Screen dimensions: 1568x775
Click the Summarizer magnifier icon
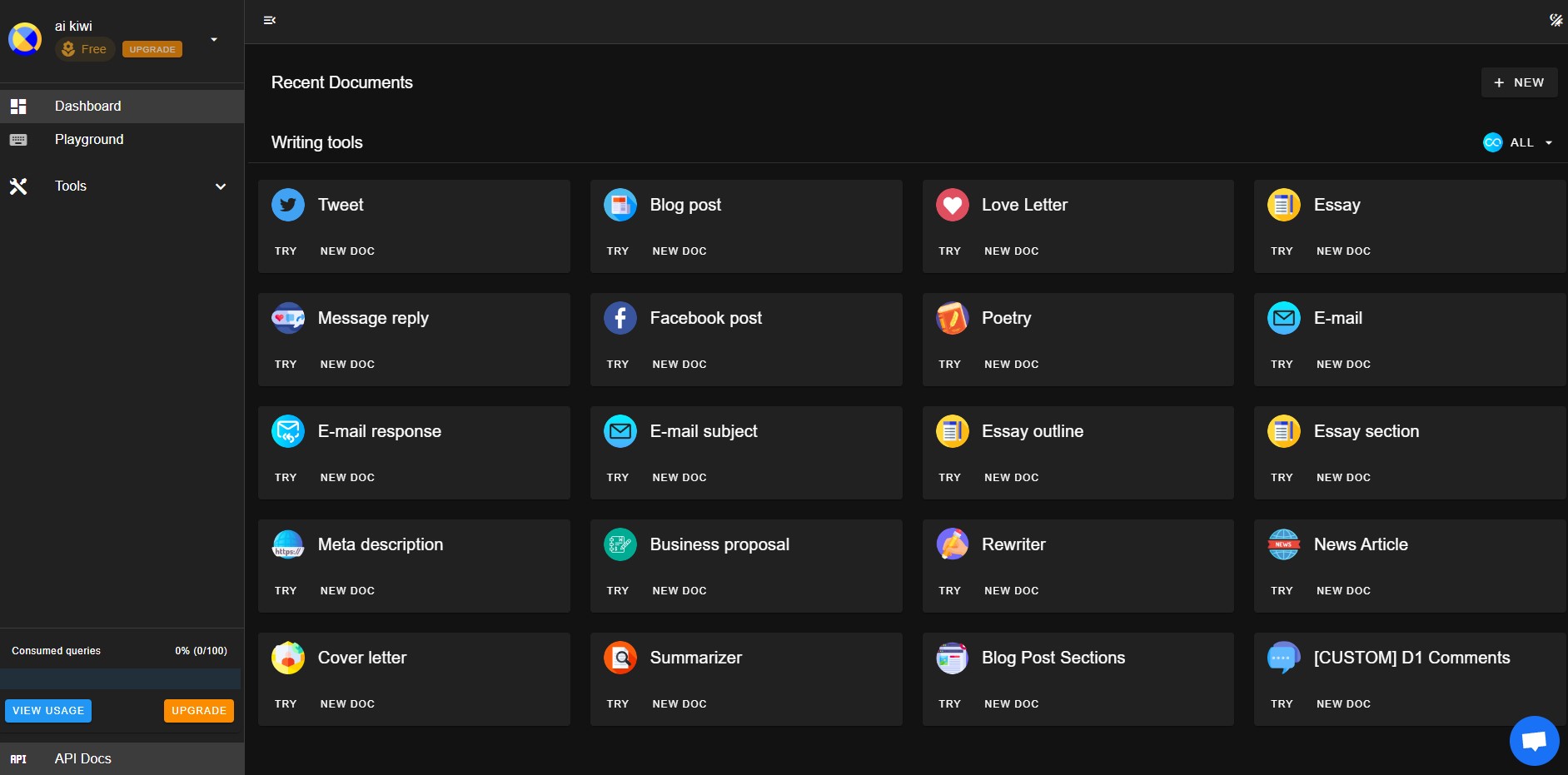click(620, 658)
